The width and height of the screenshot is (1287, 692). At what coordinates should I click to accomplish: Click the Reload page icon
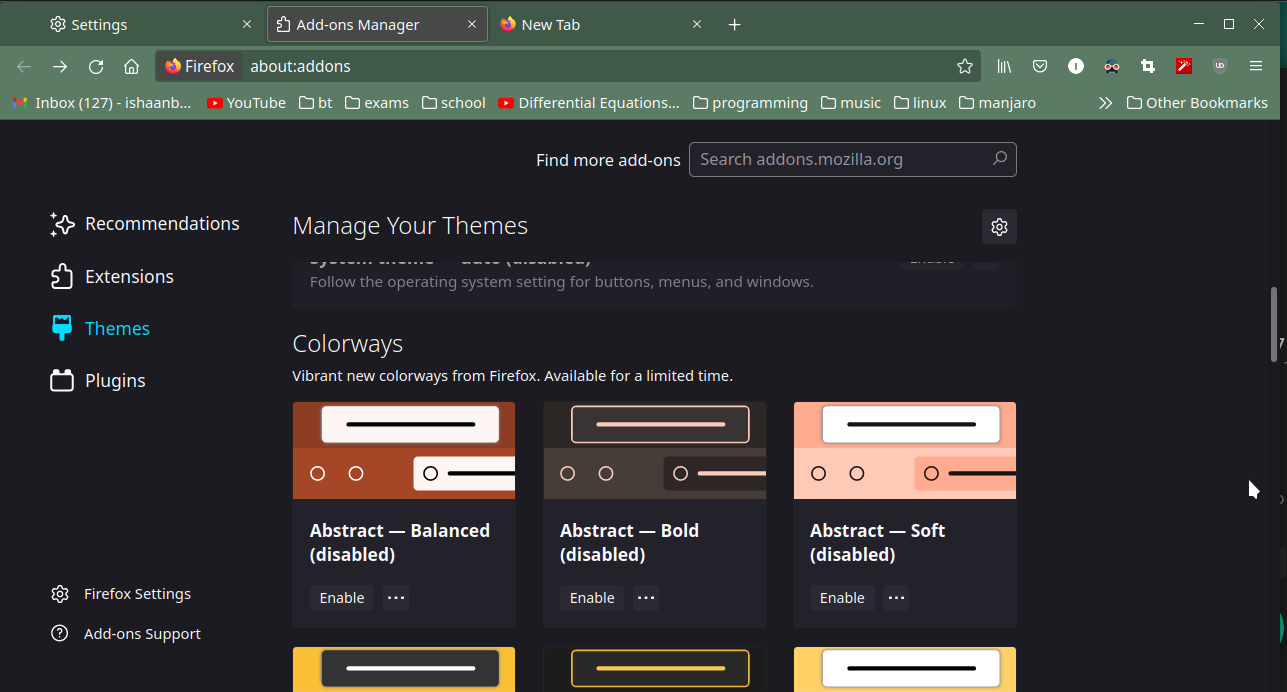(96, 67)
